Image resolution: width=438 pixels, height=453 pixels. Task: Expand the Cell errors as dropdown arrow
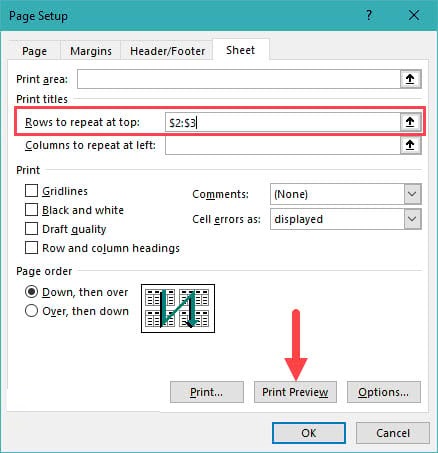pyautogui.click(x=412, y=219)
